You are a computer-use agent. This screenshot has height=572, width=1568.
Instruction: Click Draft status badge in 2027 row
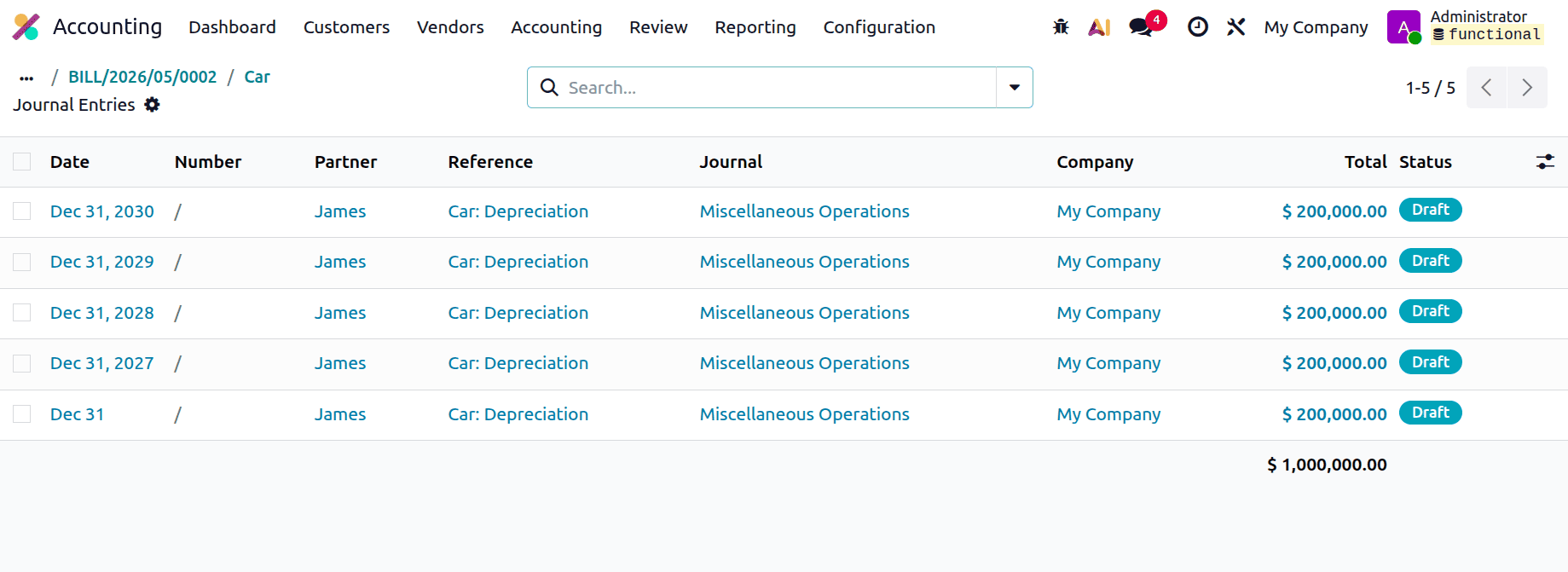click(x=1430, y=362)
